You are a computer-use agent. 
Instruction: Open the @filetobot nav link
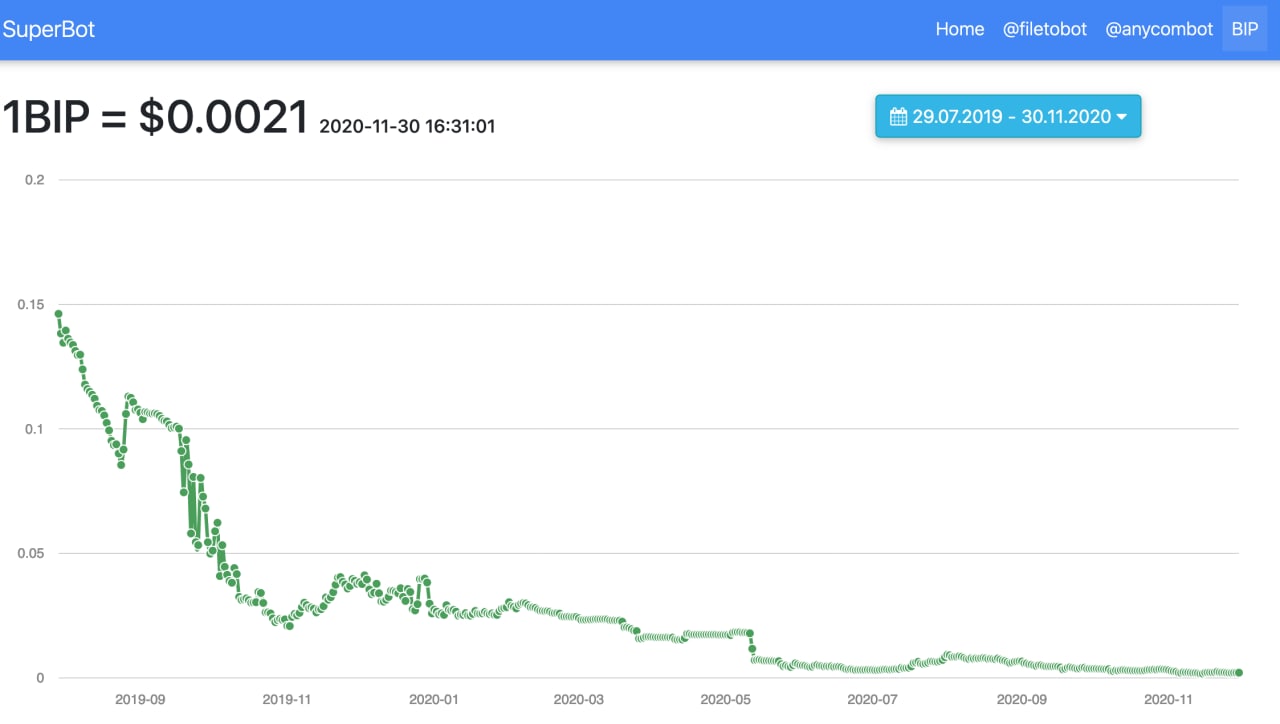coord(1045,29)
